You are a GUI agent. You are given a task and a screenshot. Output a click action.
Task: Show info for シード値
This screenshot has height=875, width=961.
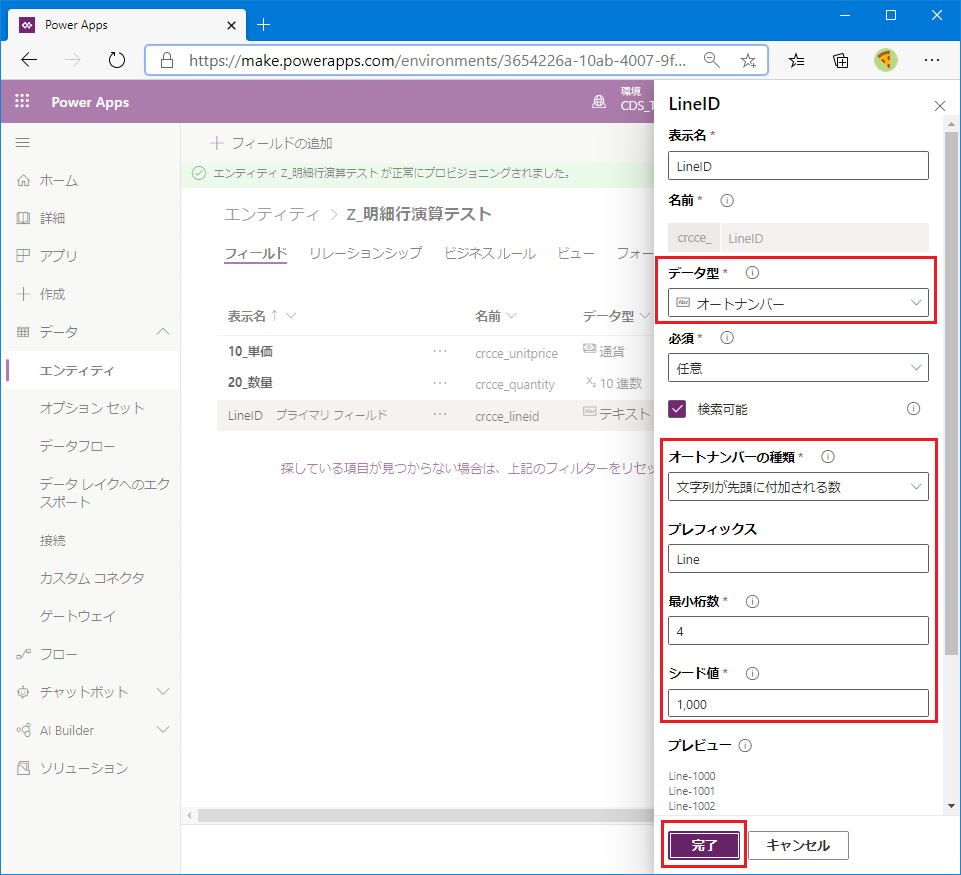[752, 673]
